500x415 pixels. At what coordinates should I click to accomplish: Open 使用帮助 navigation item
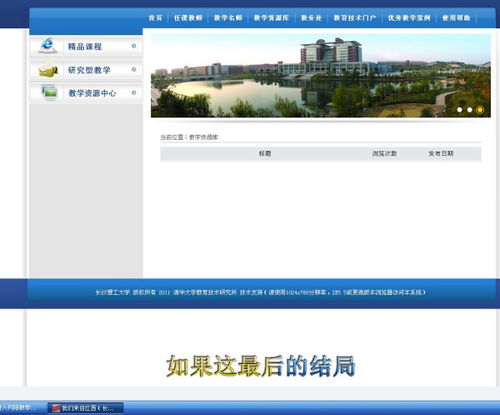click(456, 18)
